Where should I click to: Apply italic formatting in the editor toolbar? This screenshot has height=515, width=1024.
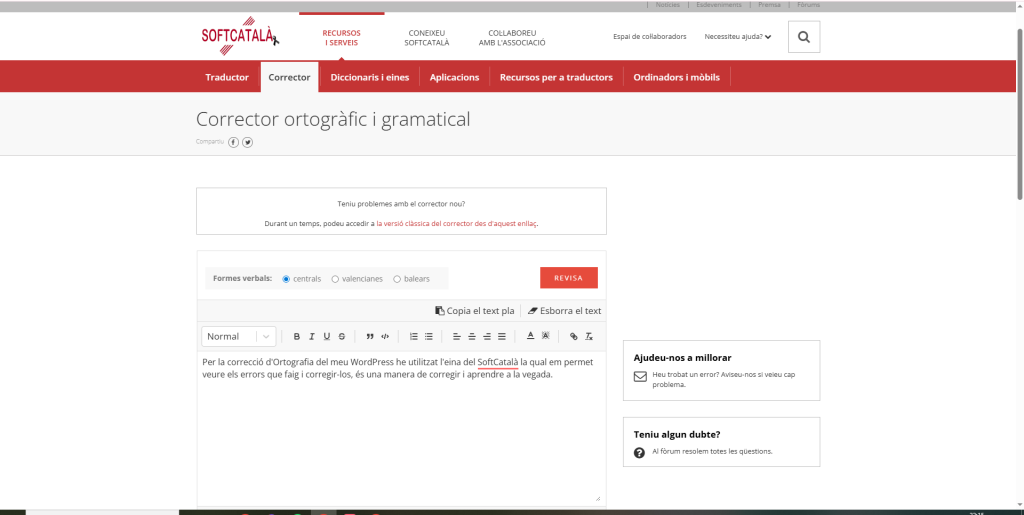click(312, 337)
